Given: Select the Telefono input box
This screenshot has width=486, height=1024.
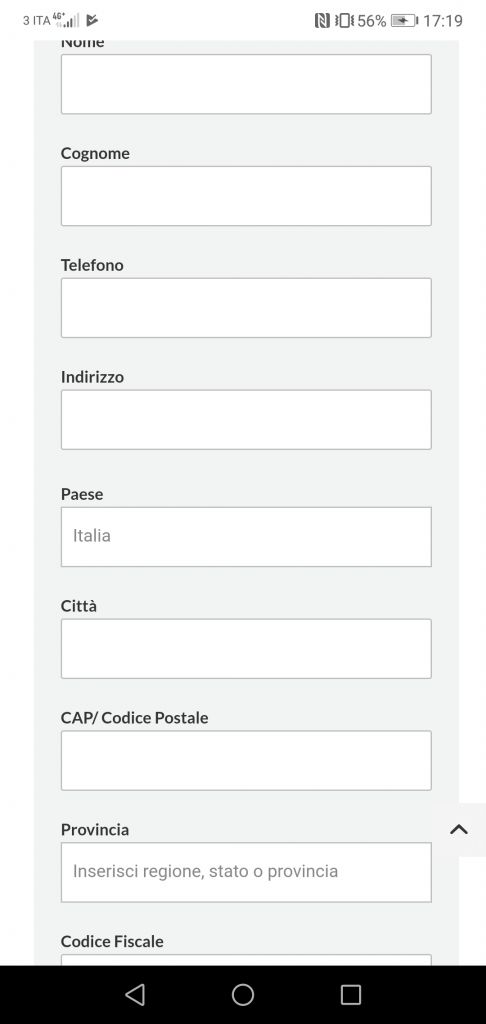Looking at the screenshot, I should [x=246, y=308].
